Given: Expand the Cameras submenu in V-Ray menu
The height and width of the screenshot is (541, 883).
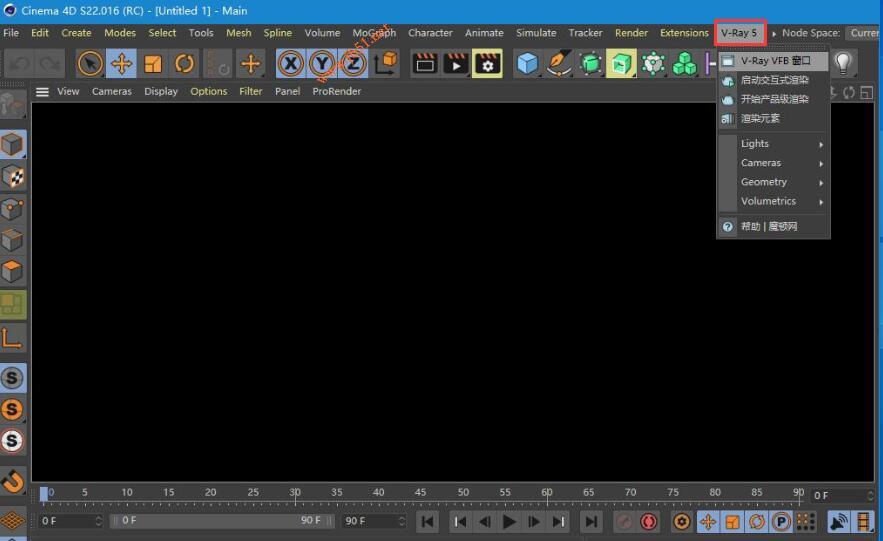Looking at the screenshot, I should click(x=773, y=163).
